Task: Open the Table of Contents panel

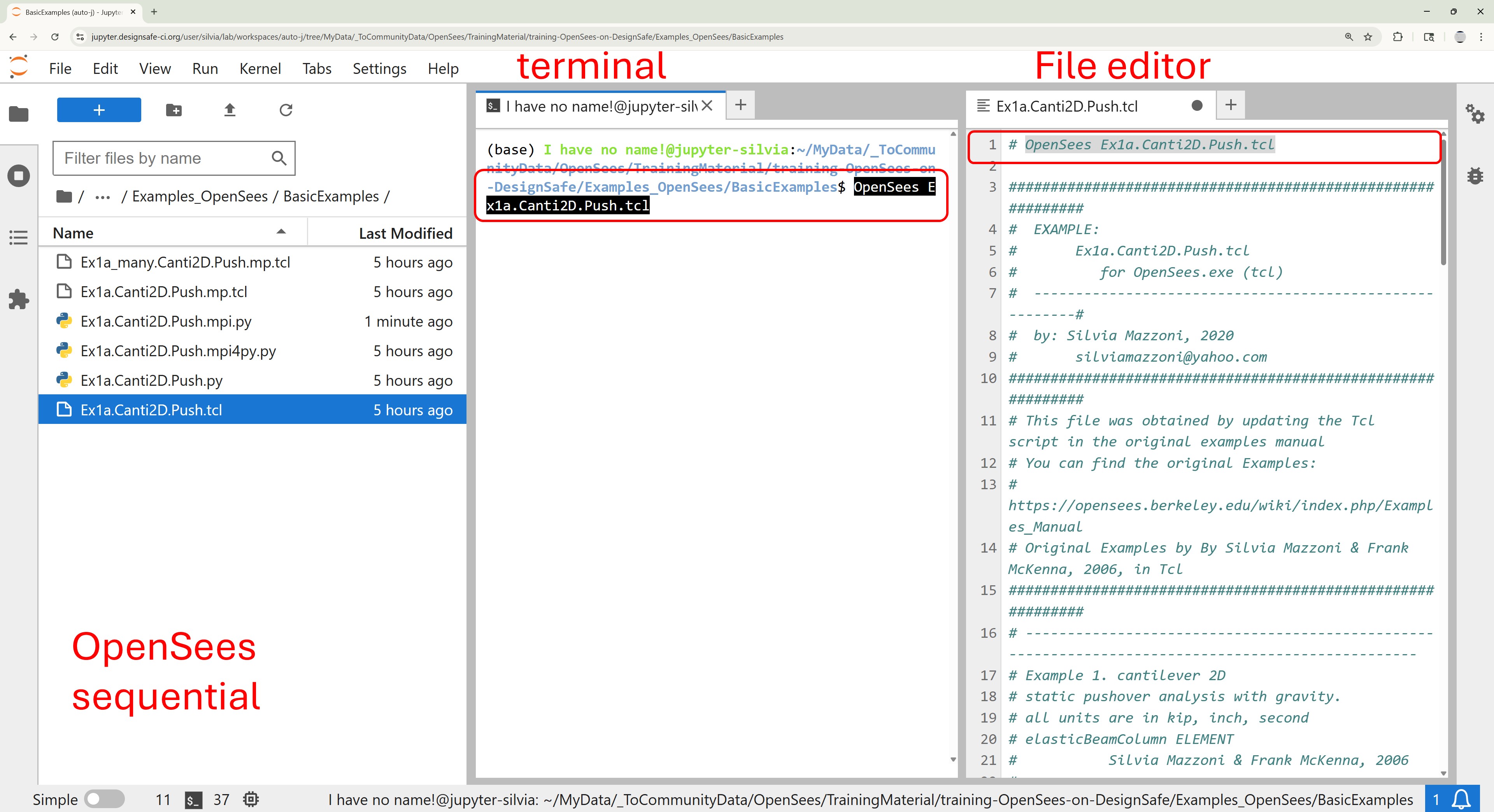Action: [x=19, y=238]
